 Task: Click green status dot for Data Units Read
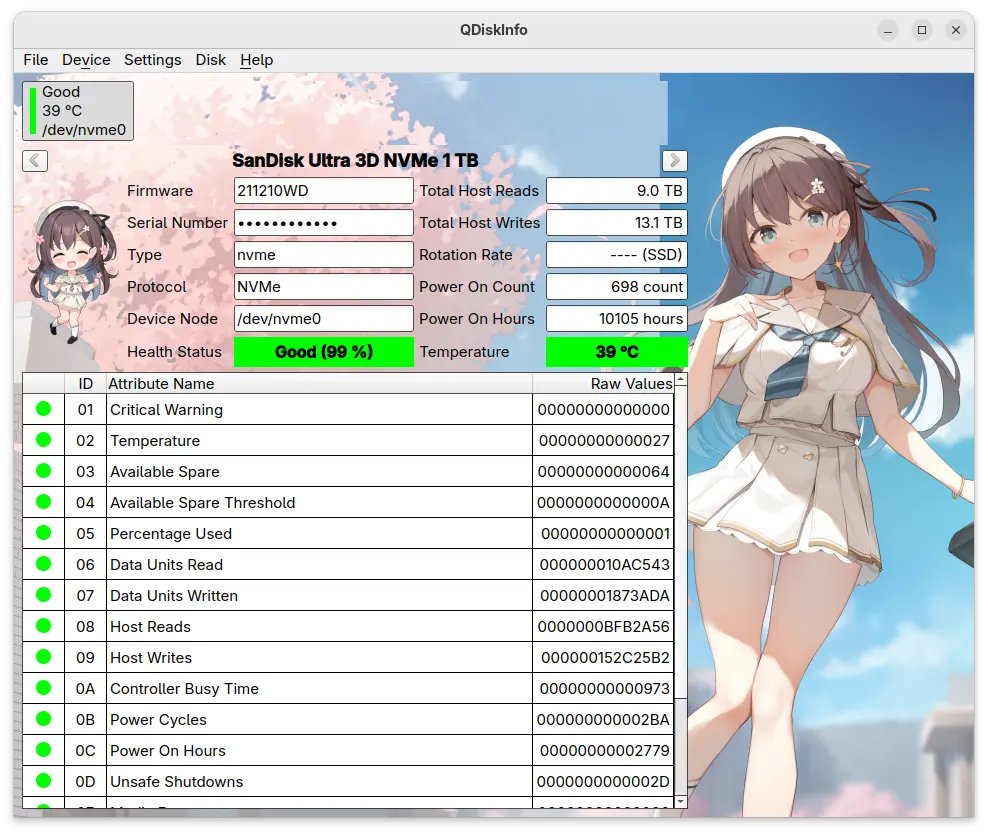43,564
